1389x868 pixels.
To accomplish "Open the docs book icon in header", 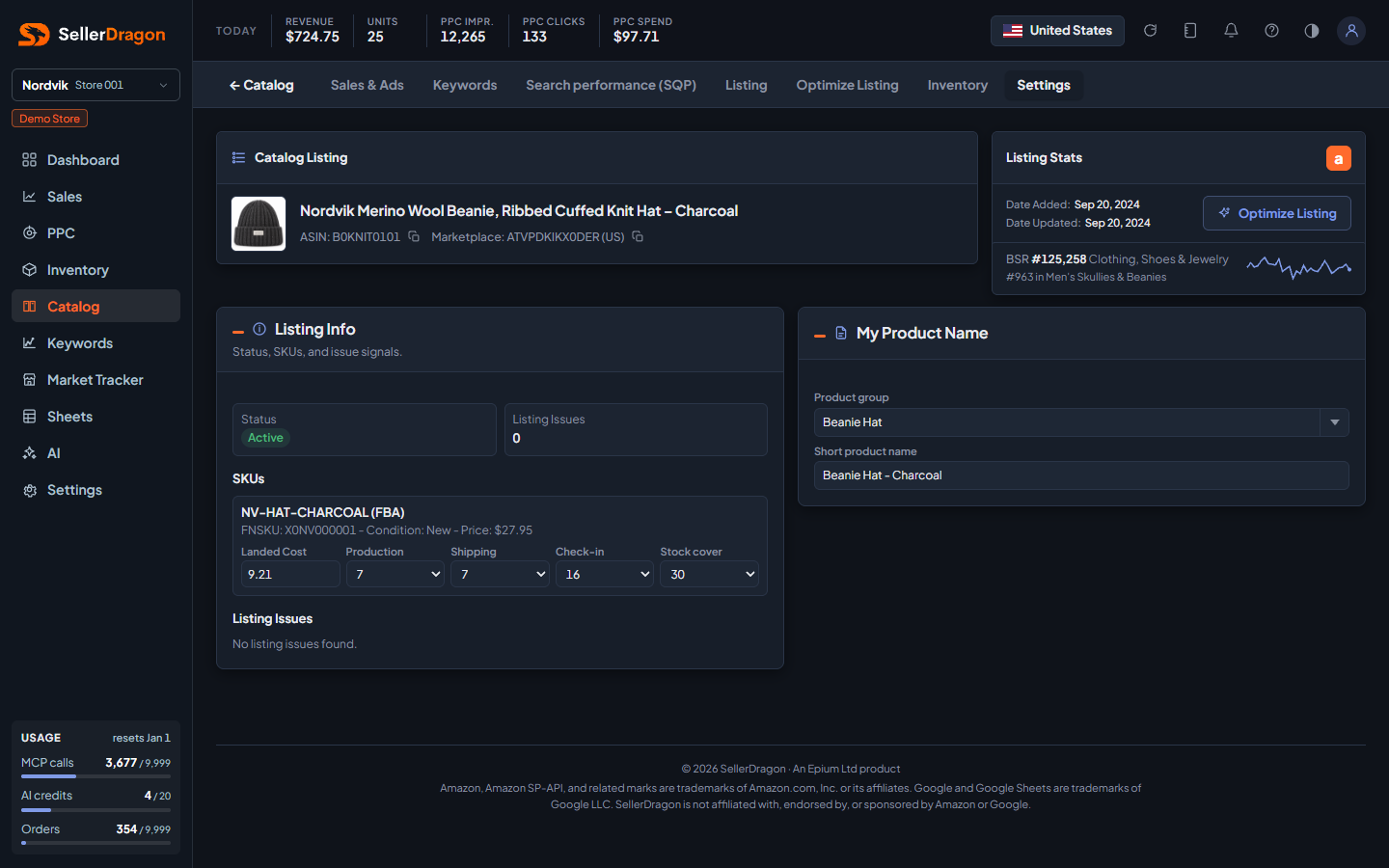I will (x=1190, y=31).
